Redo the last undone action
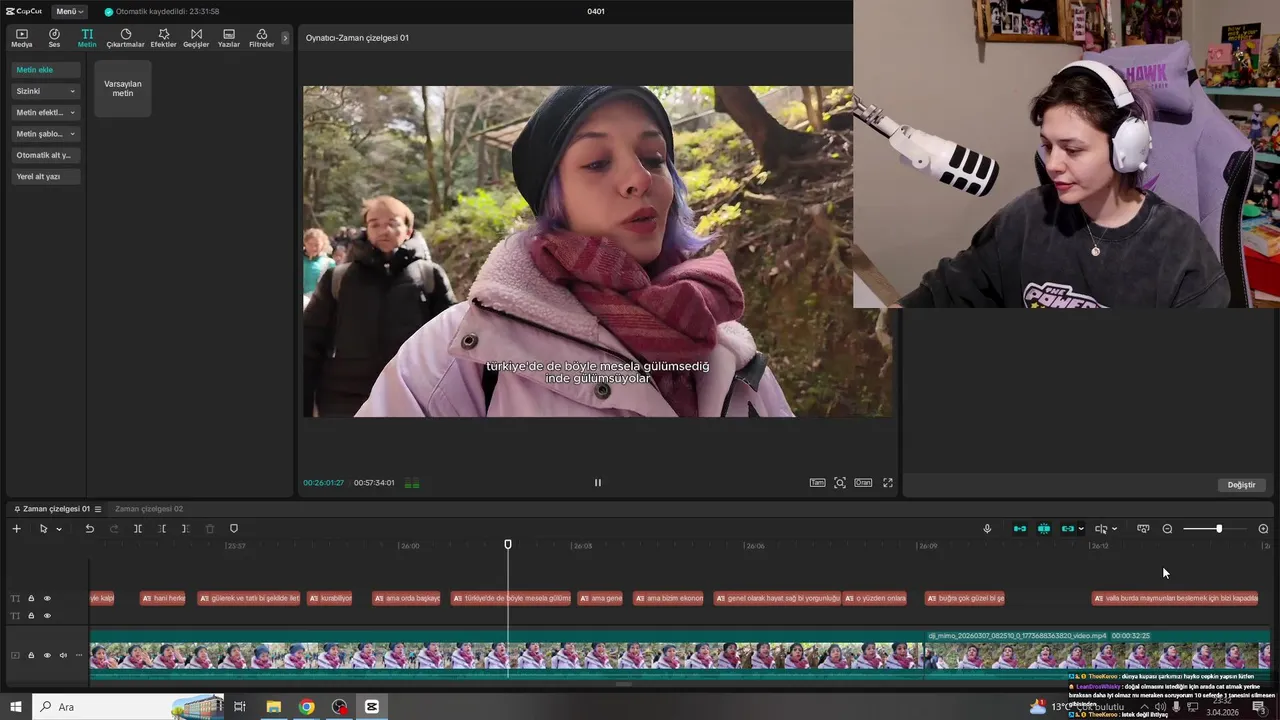The image size is (1280, 720). [x=113, y=528]
